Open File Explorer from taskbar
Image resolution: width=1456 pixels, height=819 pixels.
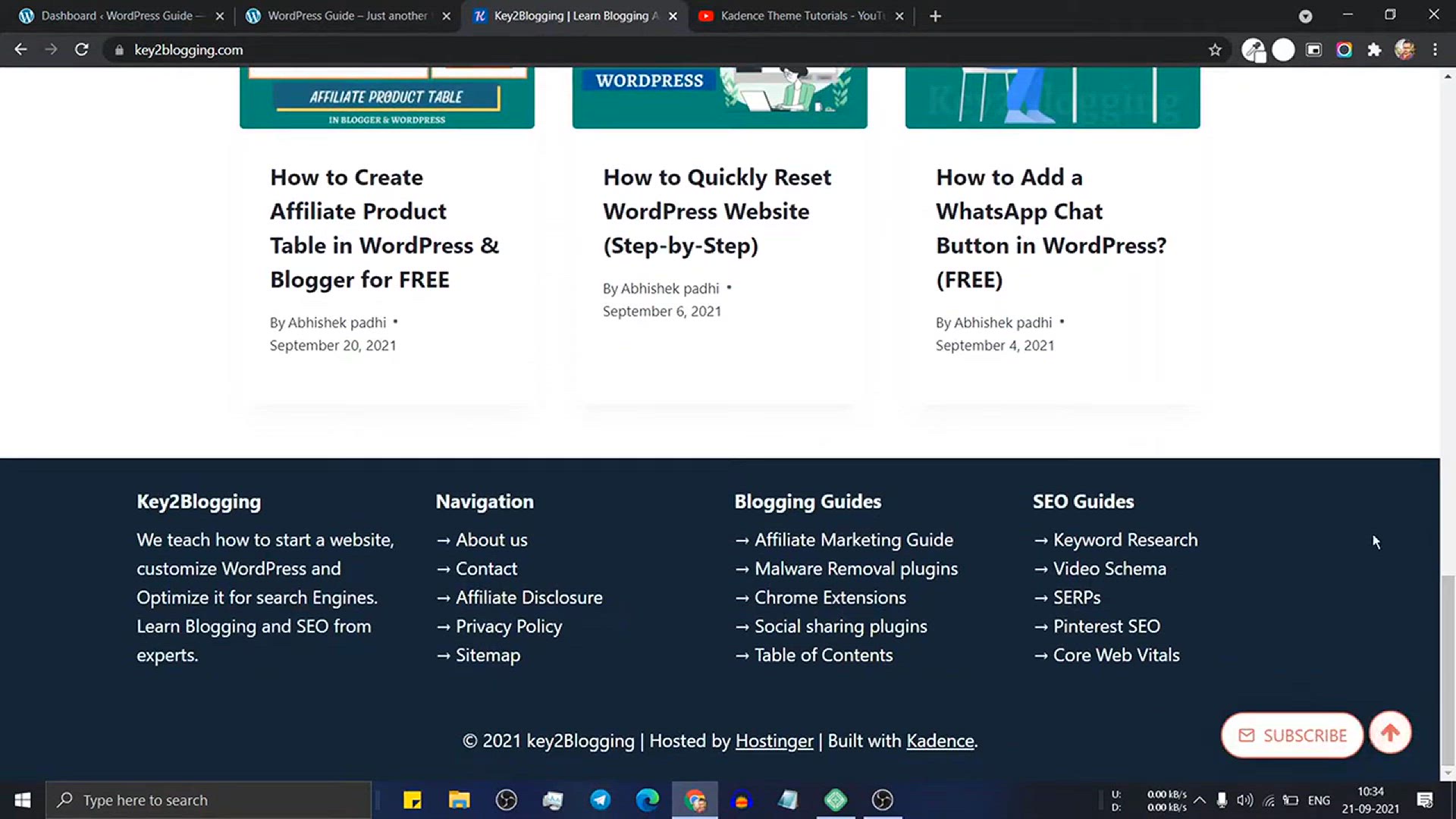459,800
